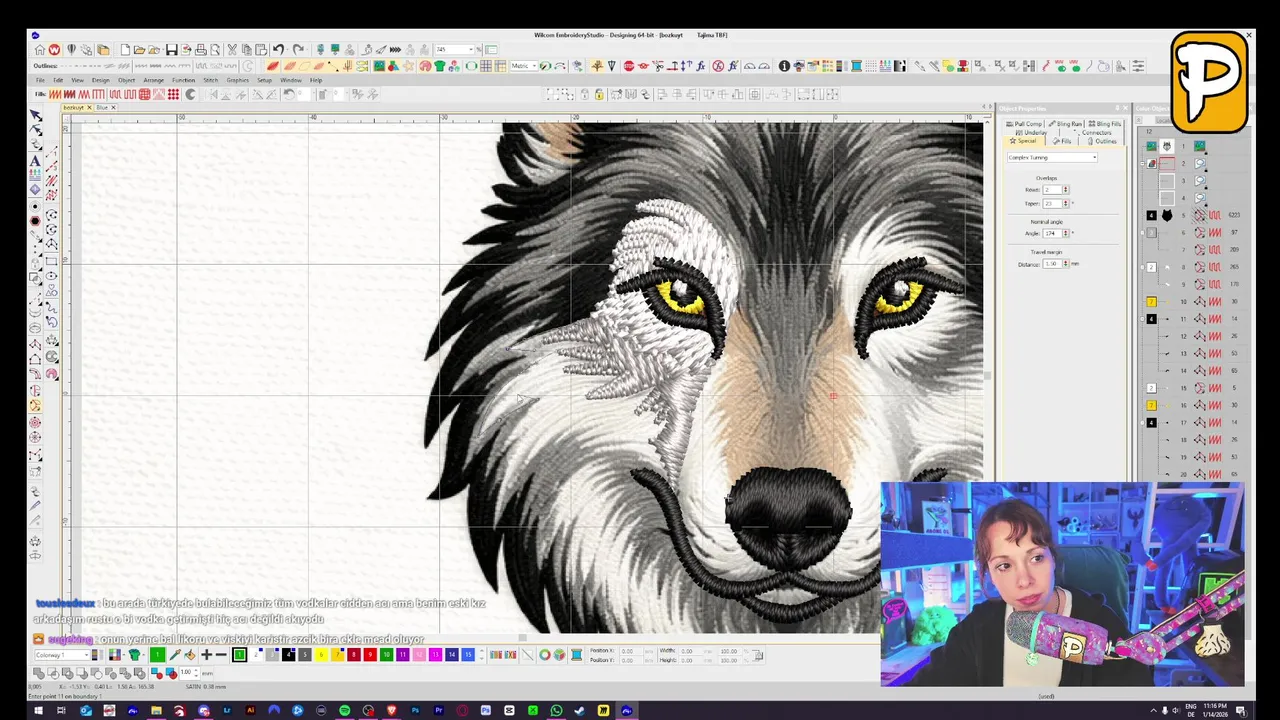Open the Design menu
The height and width of the screenshot is (720, 1280).
[101, 80]
